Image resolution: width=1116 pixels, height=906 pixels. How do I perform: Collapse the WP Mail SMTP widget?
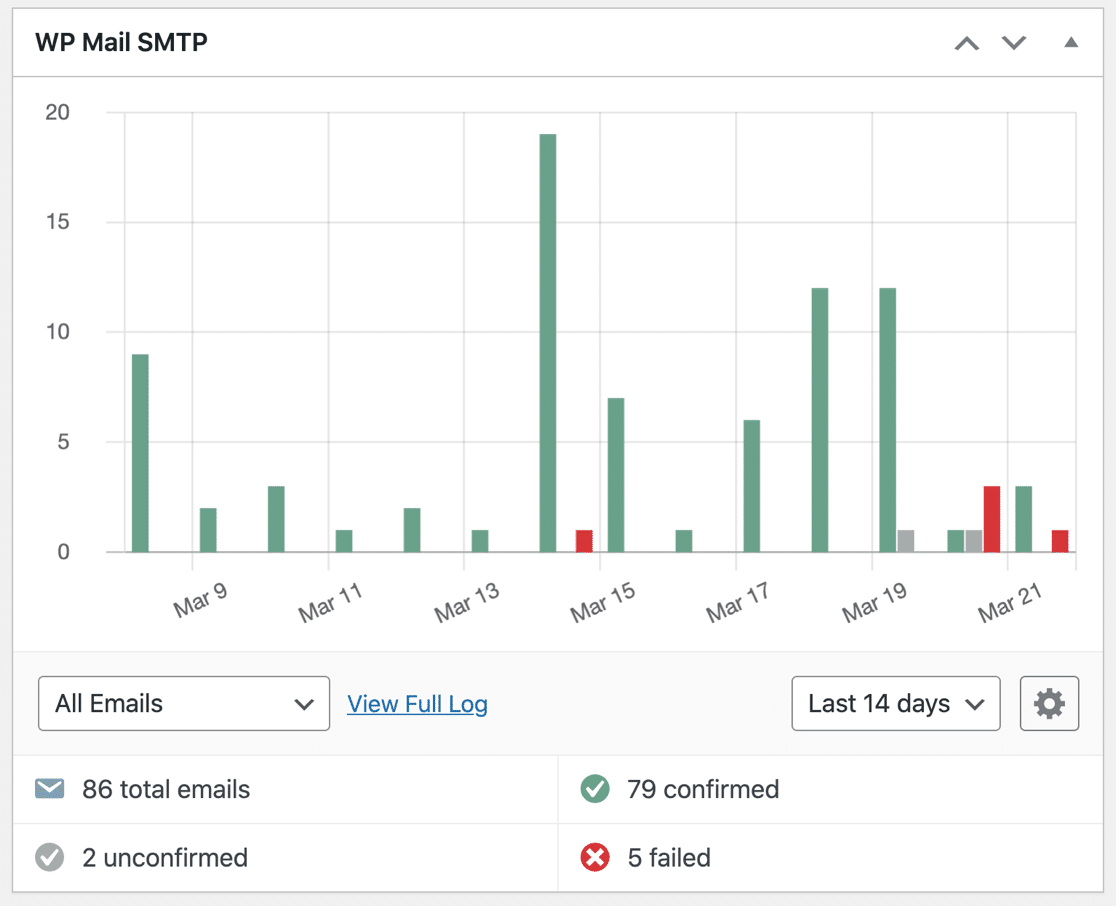pyautogui.click(x=1069, y=43)
